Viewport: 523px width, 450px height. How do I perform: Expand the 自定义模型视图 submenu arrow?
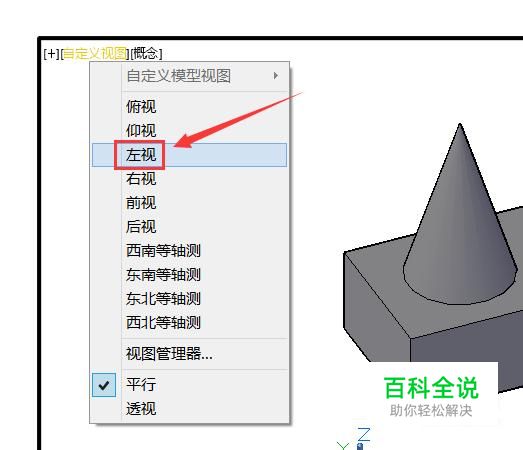[276, 76]
